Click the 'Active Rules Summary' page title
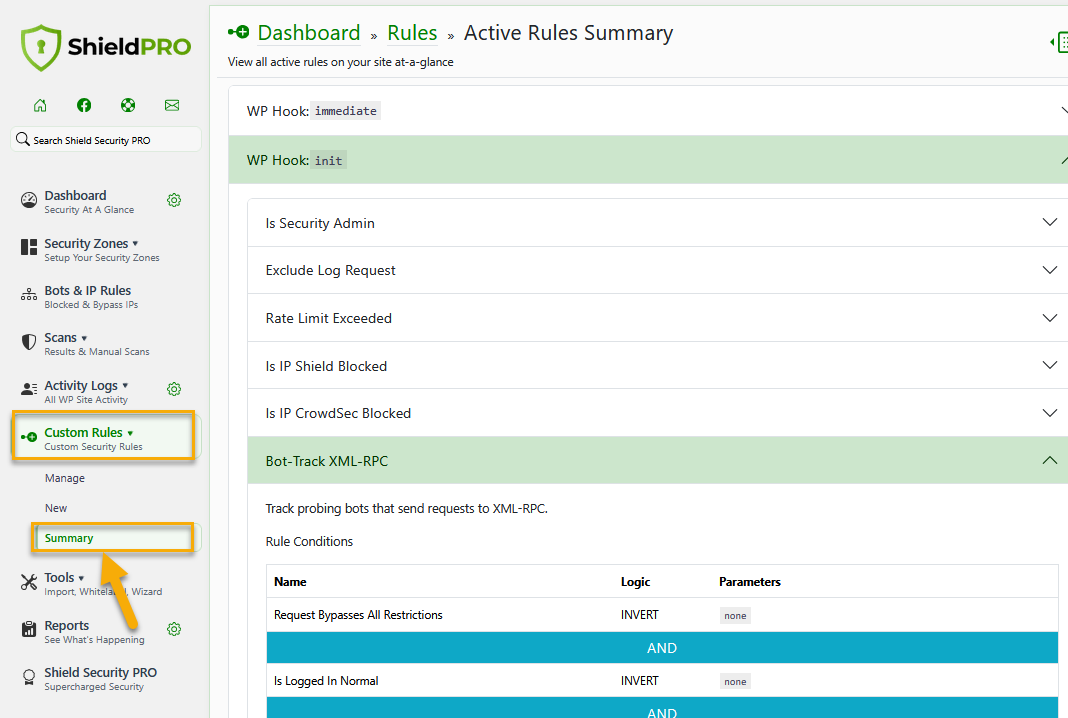This screenshot has height=718, width=1068. coord(569,33)
